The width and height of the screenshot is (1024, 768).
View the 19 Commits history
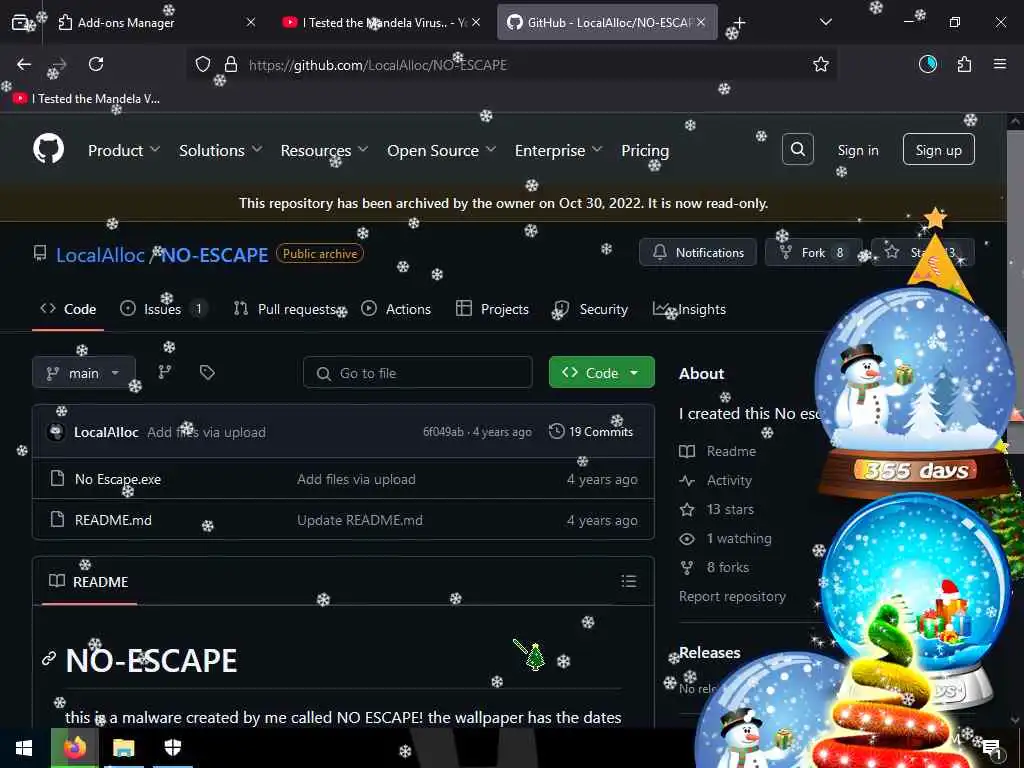pyautogui.click(x=591, y=432)
